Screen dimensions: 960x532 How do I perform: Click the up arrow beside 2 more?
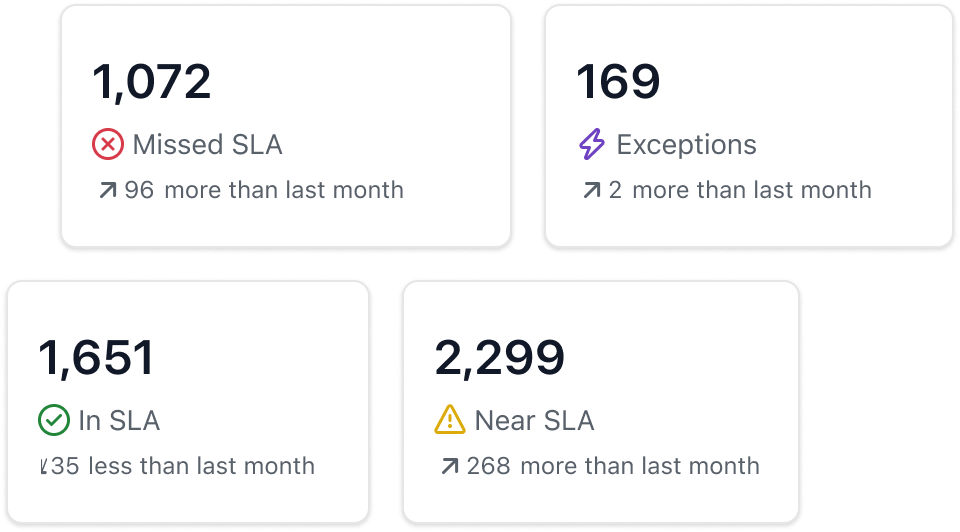coord(592,190)
